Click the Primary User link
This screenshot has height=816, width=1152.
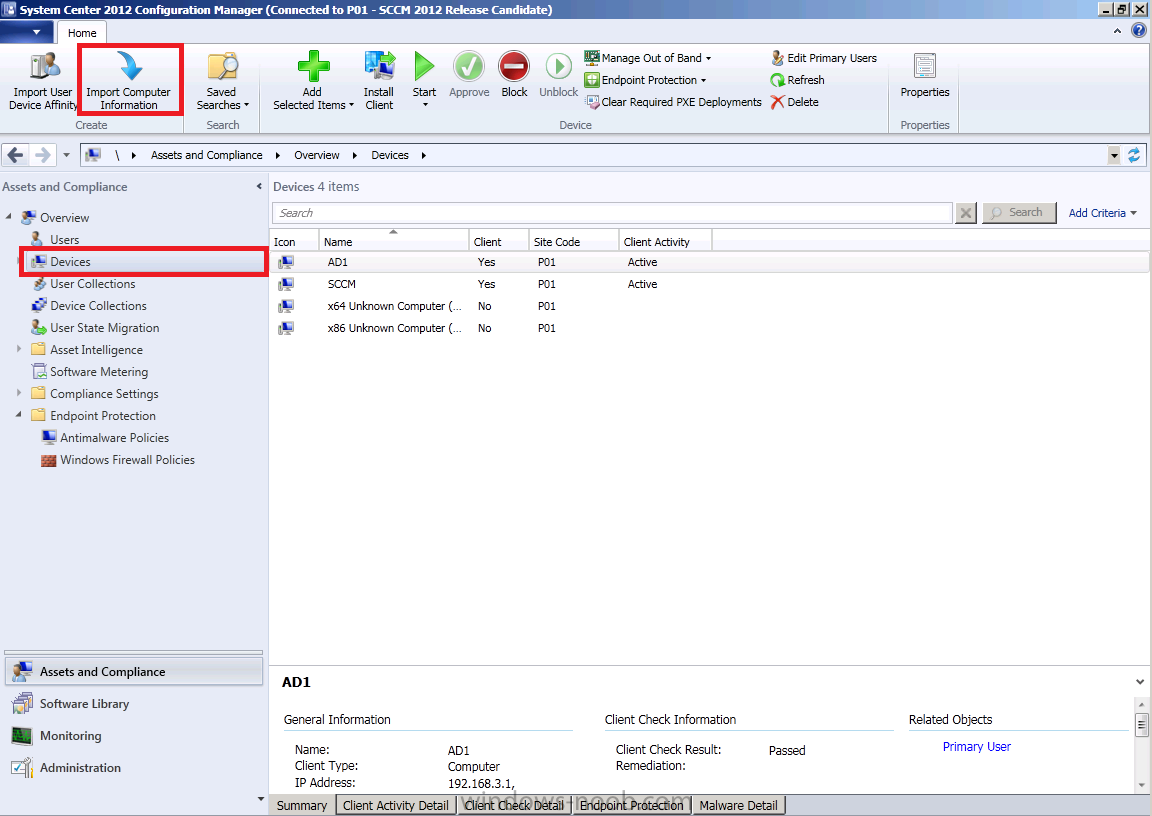tap(976, 746)
